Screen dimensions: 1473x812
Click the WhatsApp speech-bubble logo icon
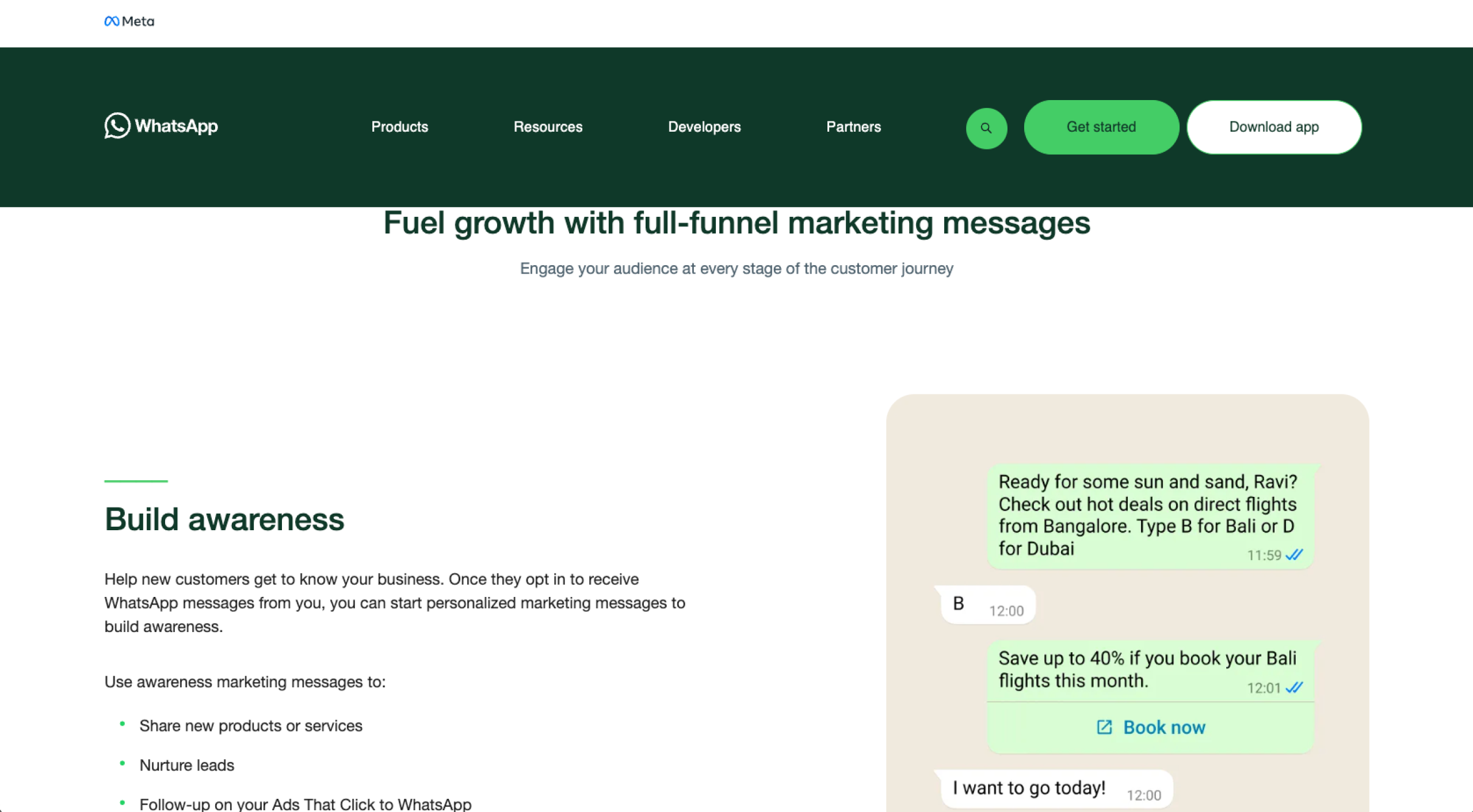(x=117, y=127)
